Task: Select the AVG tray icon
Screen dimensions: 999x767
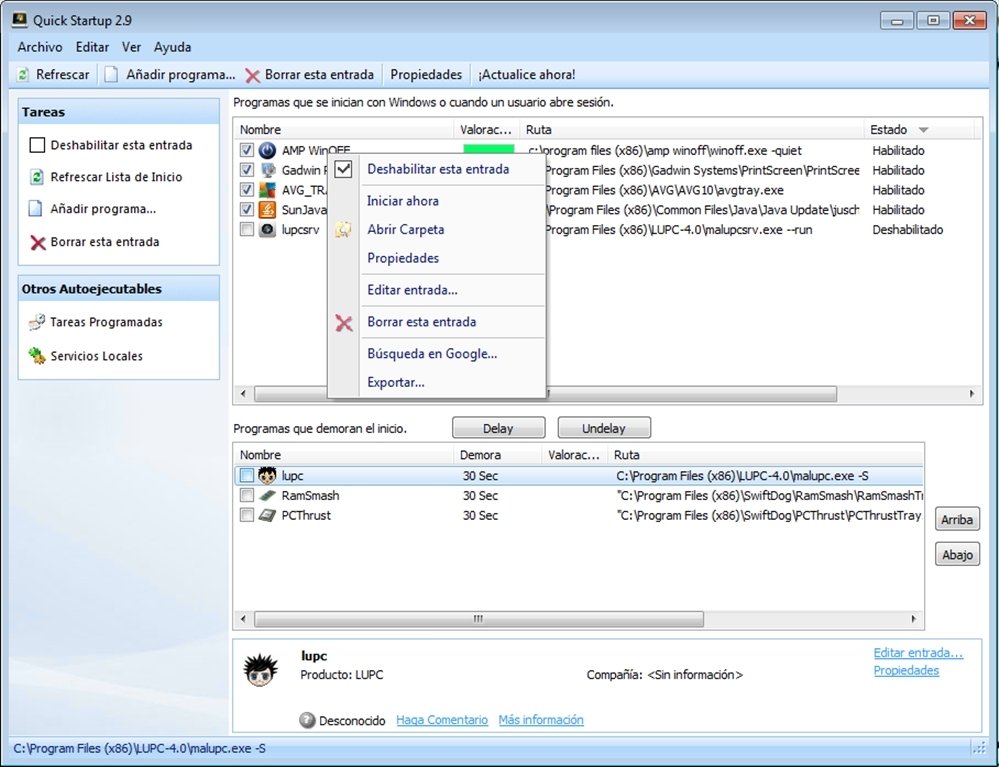Action: [268, 190]
